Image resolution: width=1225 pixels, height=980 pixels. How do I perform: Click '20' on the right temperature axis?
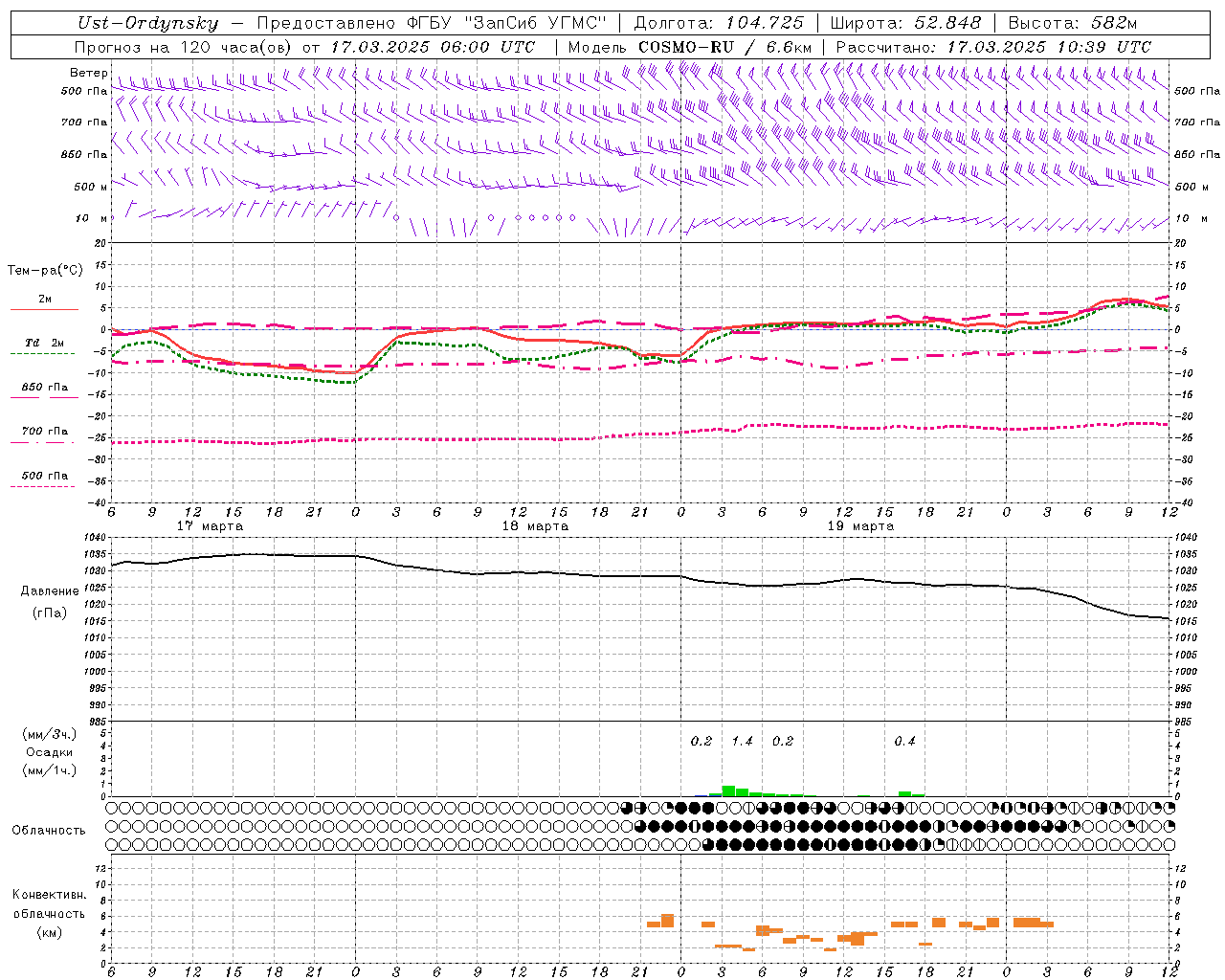click(x=1180, y=243)
